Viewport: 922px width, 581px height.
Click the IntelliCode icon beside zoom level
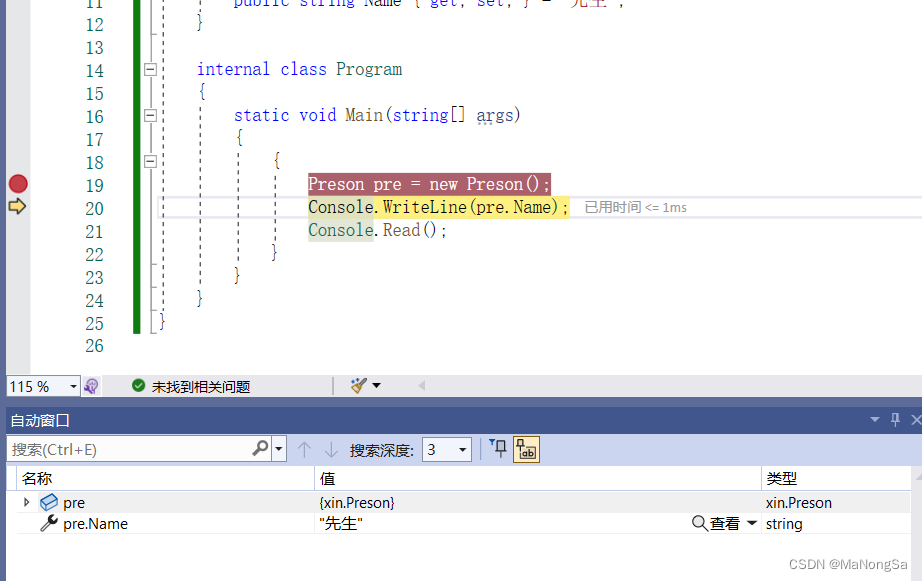pyautogui.click(x=91, y=386)
